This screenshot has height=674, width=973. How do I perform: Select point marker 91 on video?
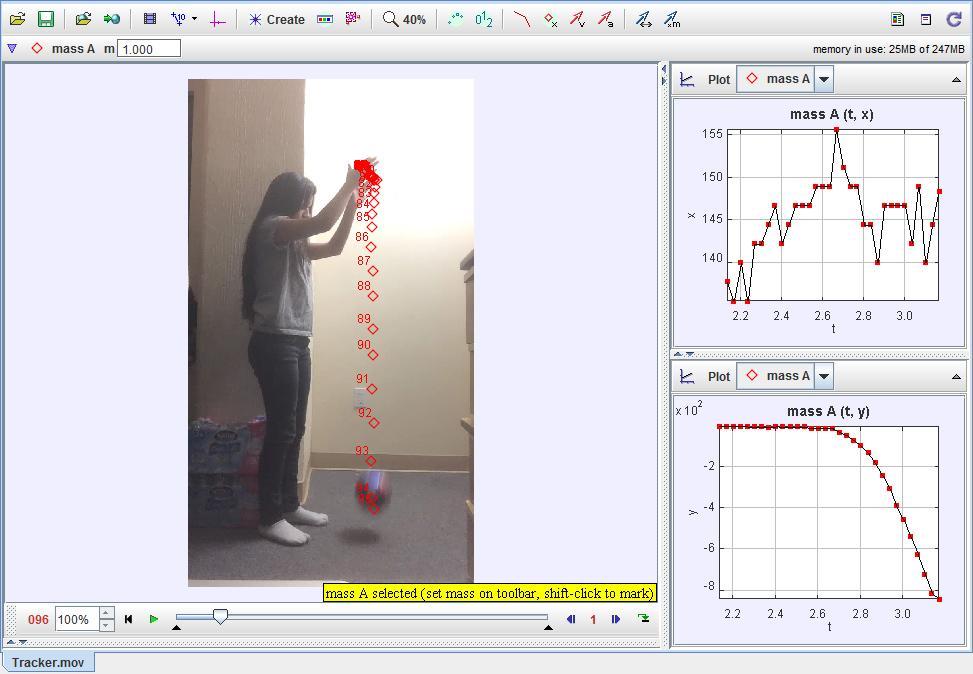point(372,389)
